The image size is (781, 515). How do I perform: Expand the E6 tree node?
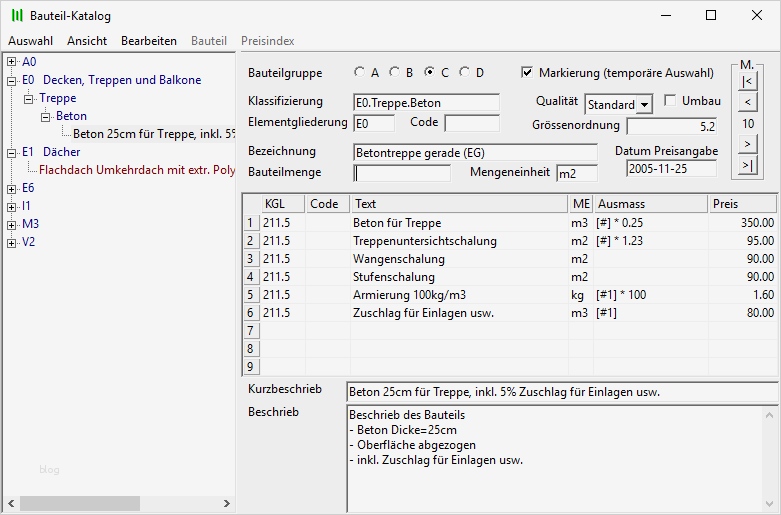[x=11, y=188]
